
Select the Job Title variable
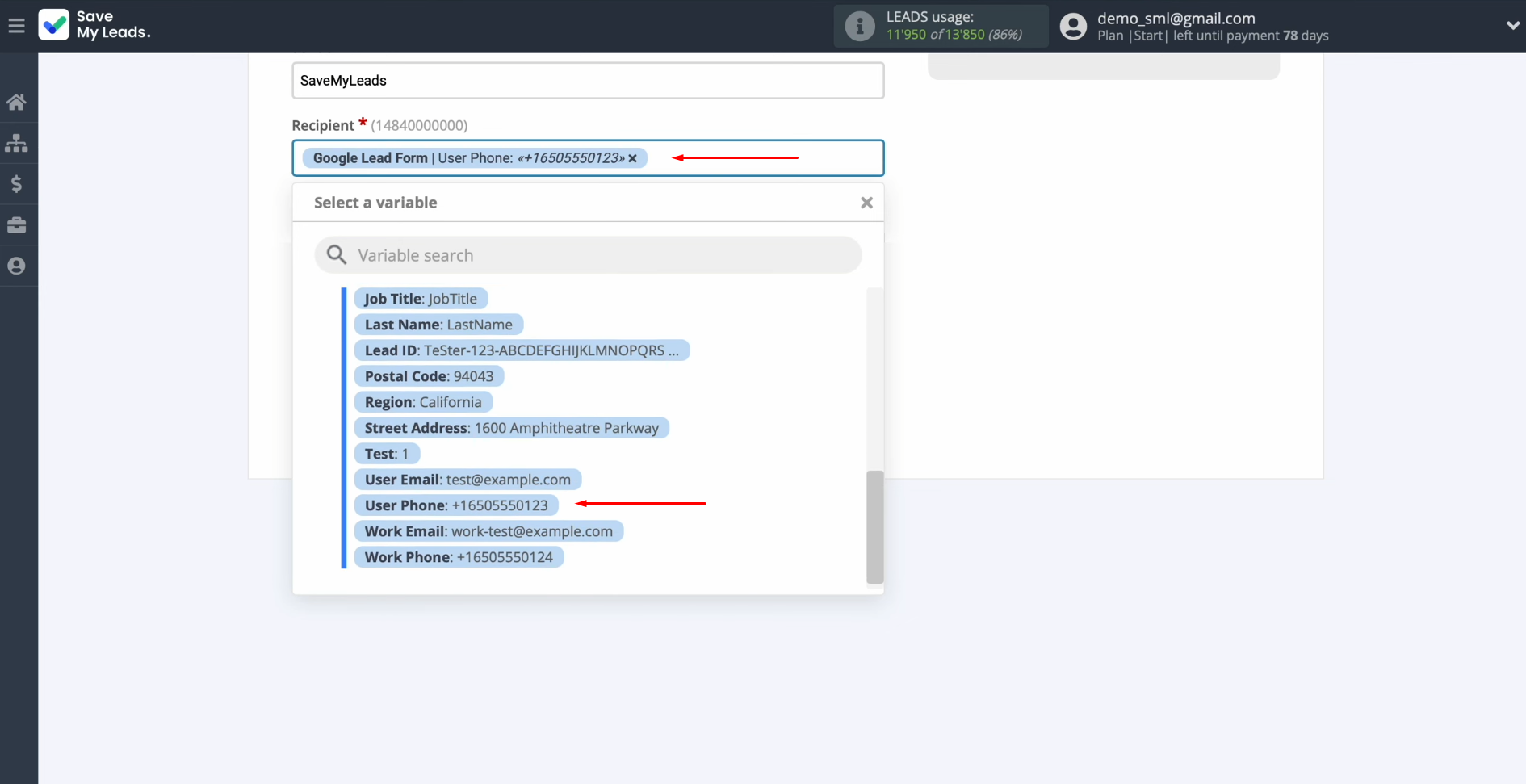[421, 299]
